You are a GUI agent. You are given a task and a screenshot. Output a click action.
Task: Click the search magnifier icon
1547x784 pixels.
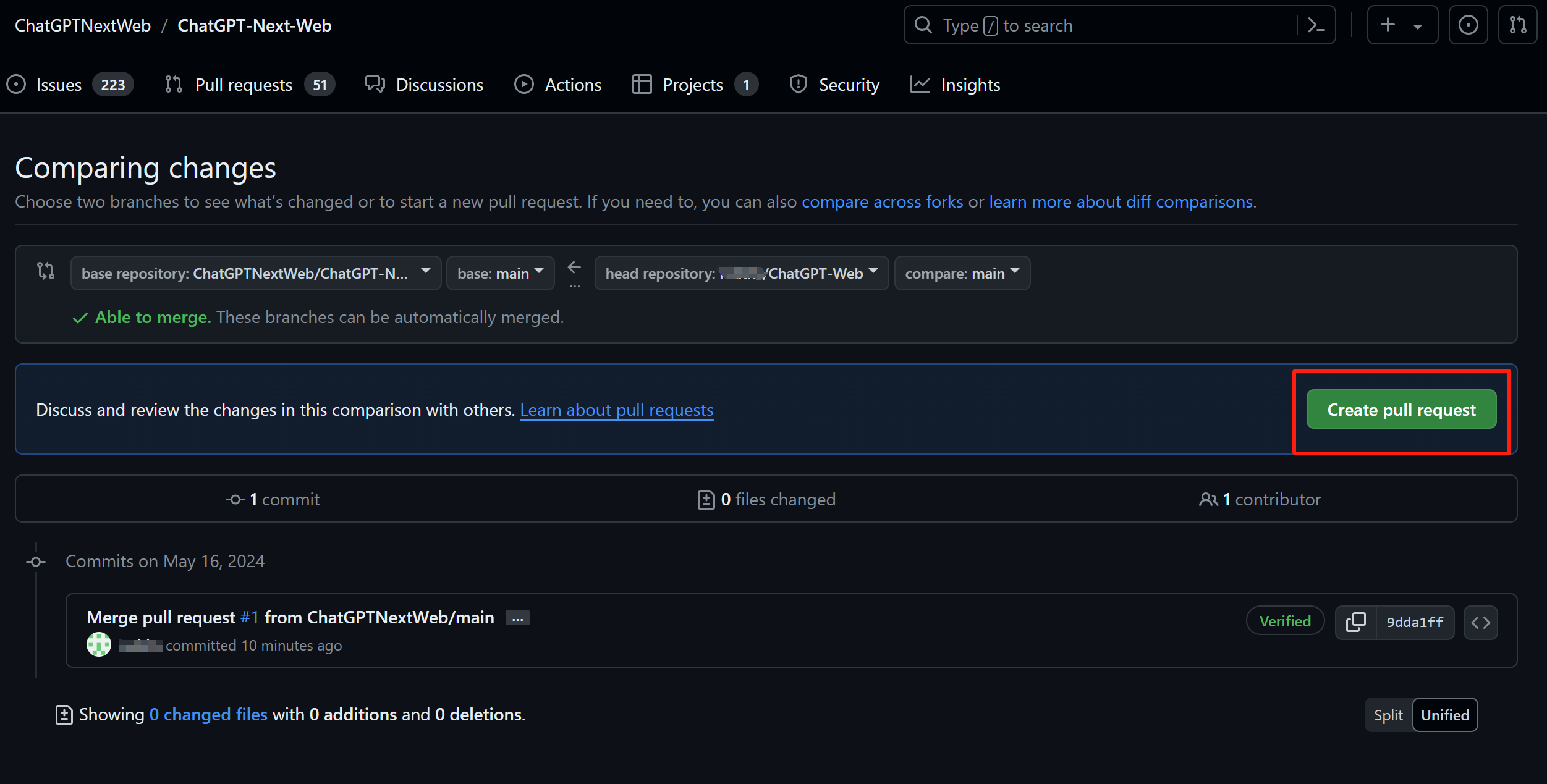[x=923, y=25]
